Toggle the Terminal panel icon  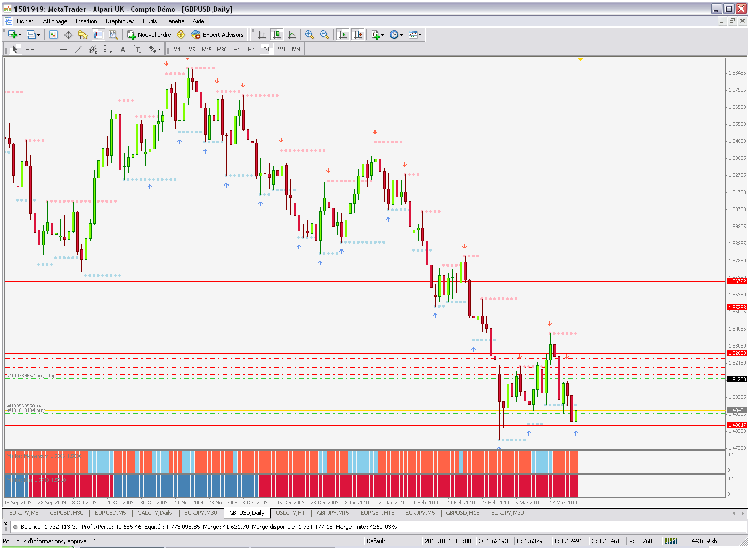pos(98,34)
